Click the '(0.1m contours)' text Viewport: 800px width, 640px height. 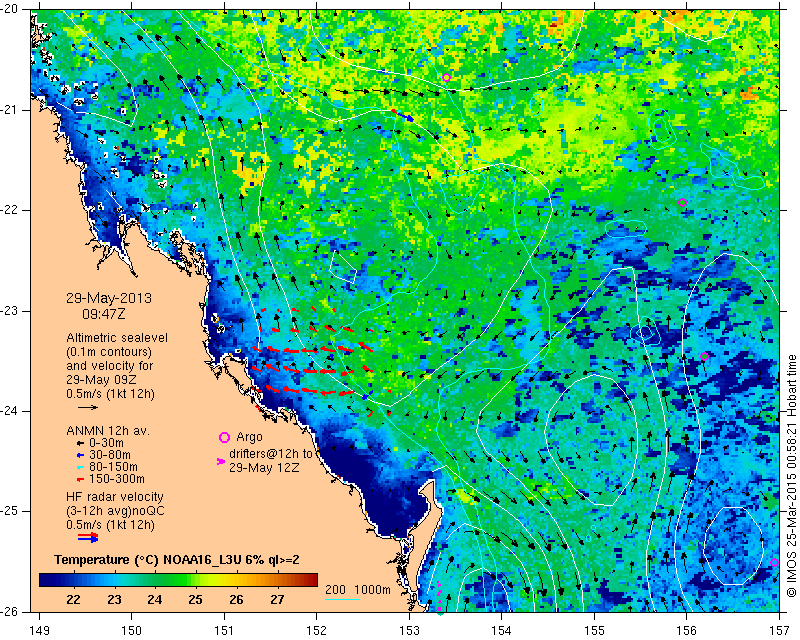pos(109,352)
